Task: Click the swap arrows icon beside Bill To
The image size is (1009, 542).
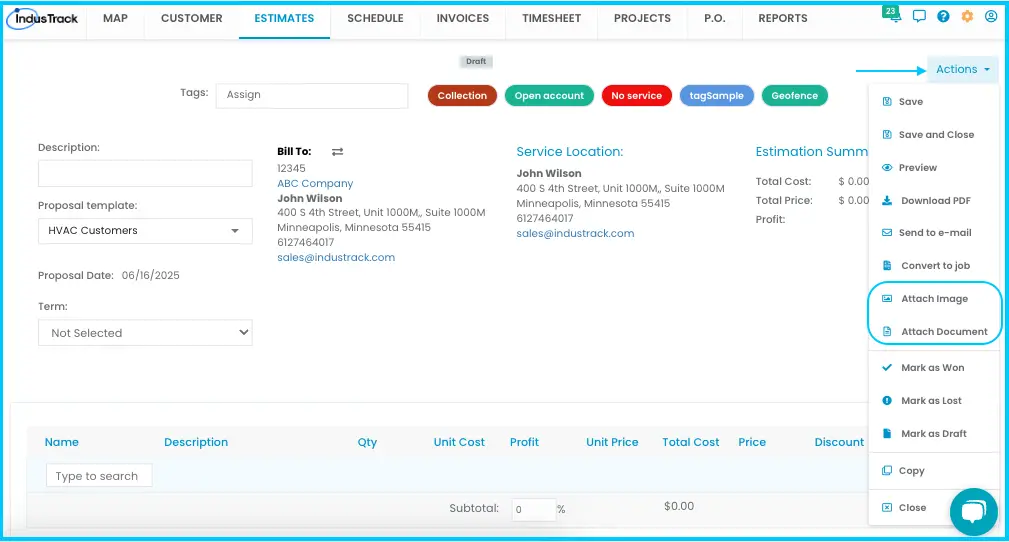Action: 337,152
